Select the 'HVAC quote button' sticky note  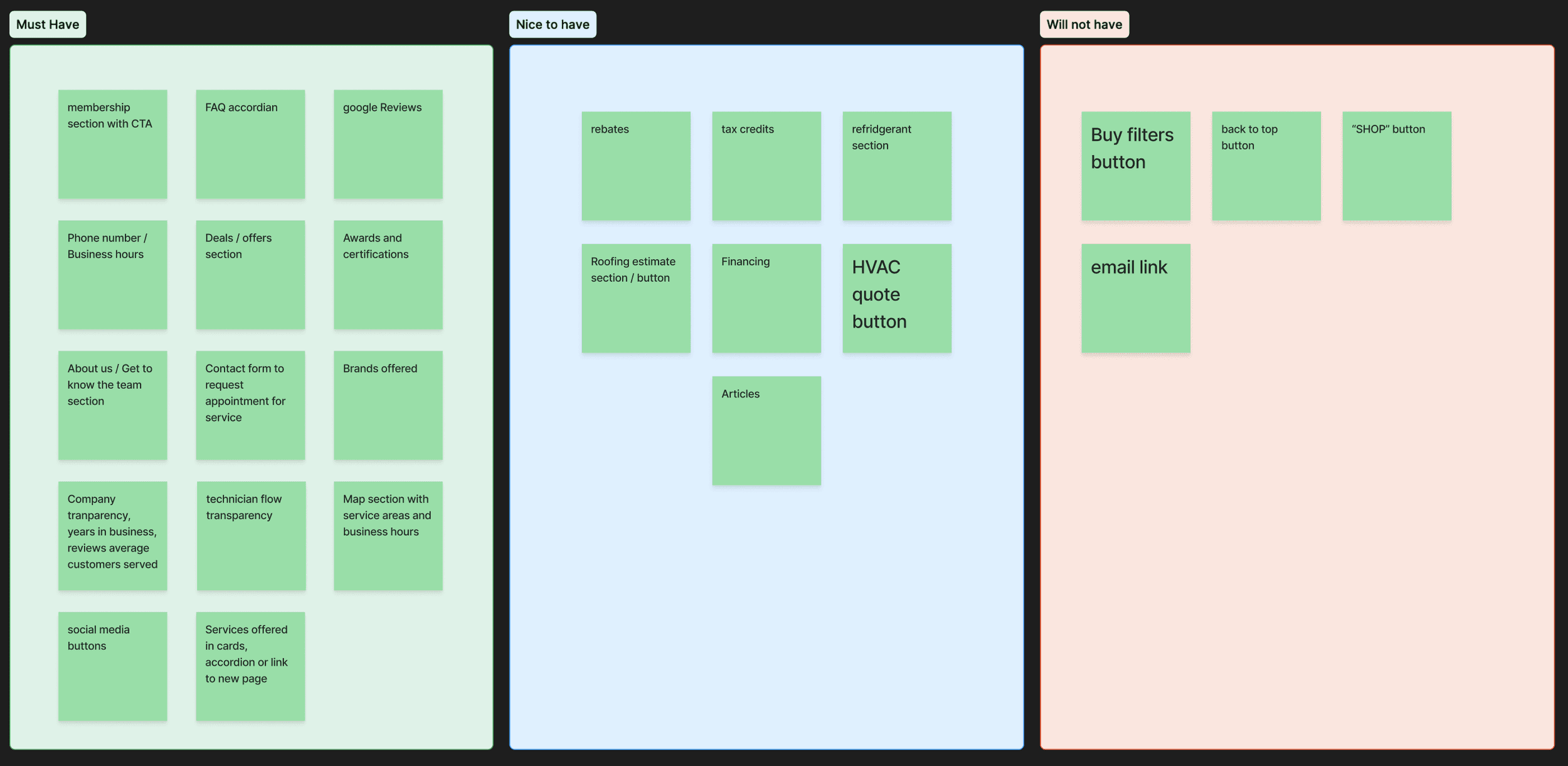click(896, 299)
